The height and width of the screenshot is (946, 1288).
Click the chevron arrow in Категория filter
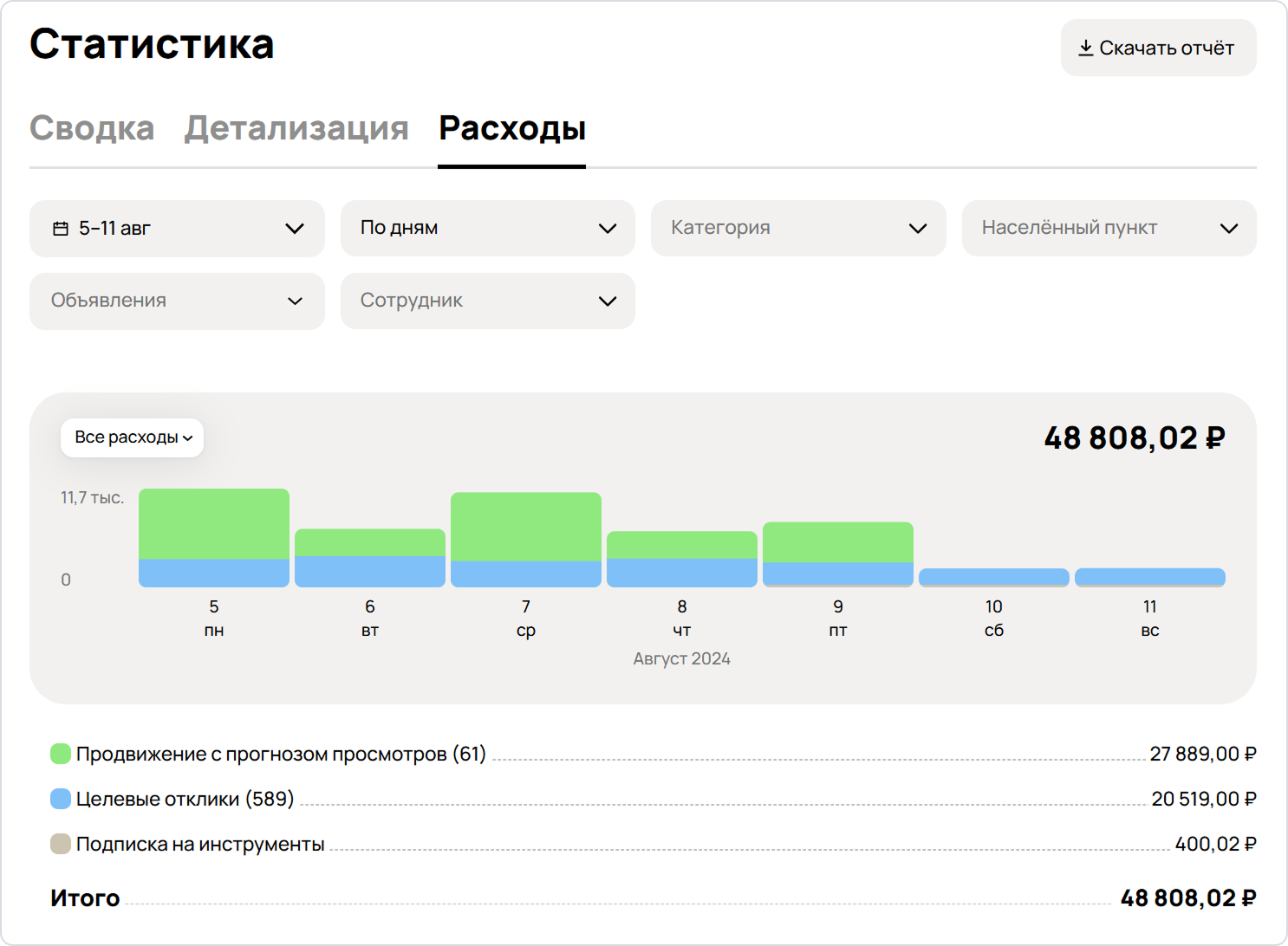pyautogui.click(x=917, y=229)
